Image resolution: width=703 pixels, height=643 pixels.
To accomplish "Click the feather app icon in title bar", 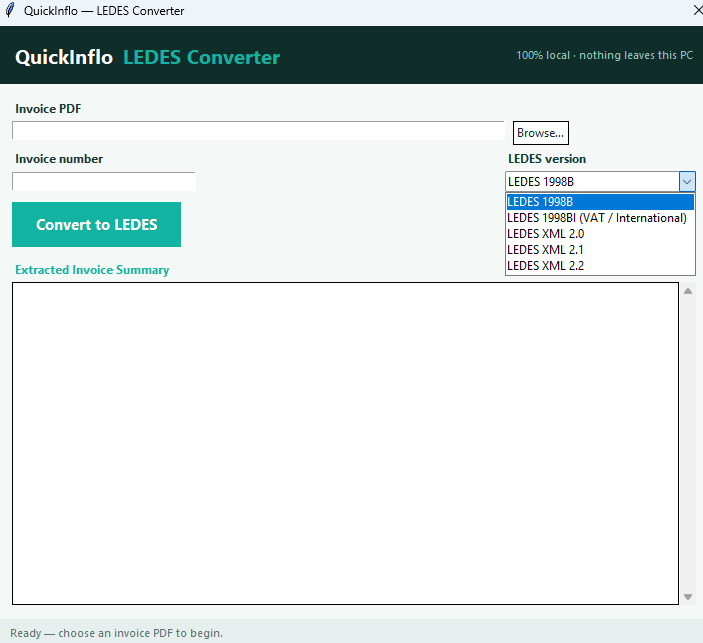I will click(x=10, y=10).
